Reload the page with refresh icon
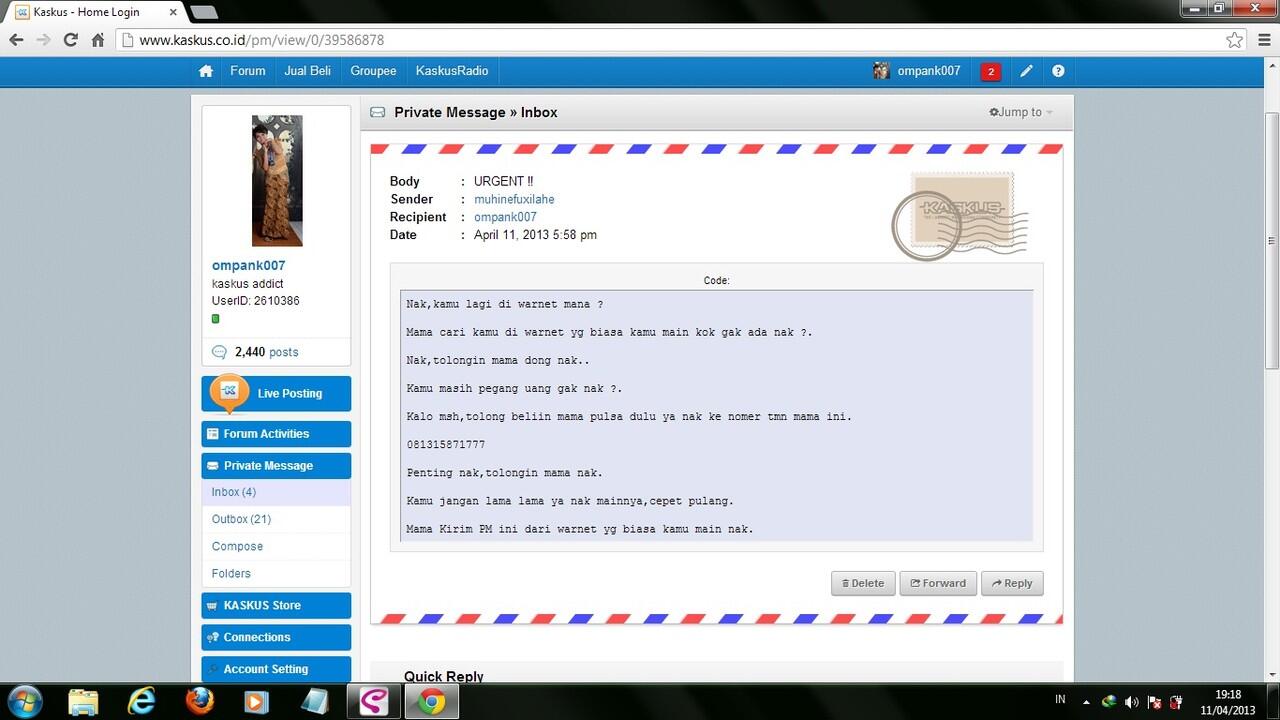Screen dimensions: 1280x720 pyautogui.click(x=70, y=40)
